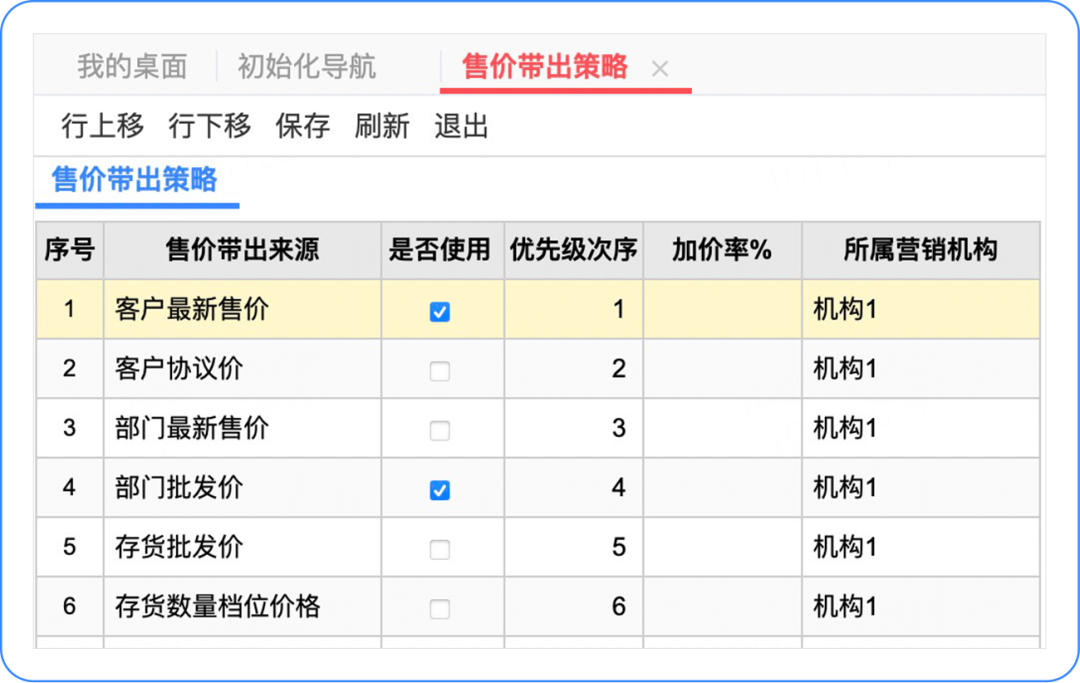Close the 售价带出策略 tab
Image resolution: width=1080 pixels, height=683 pixels.
660,69
